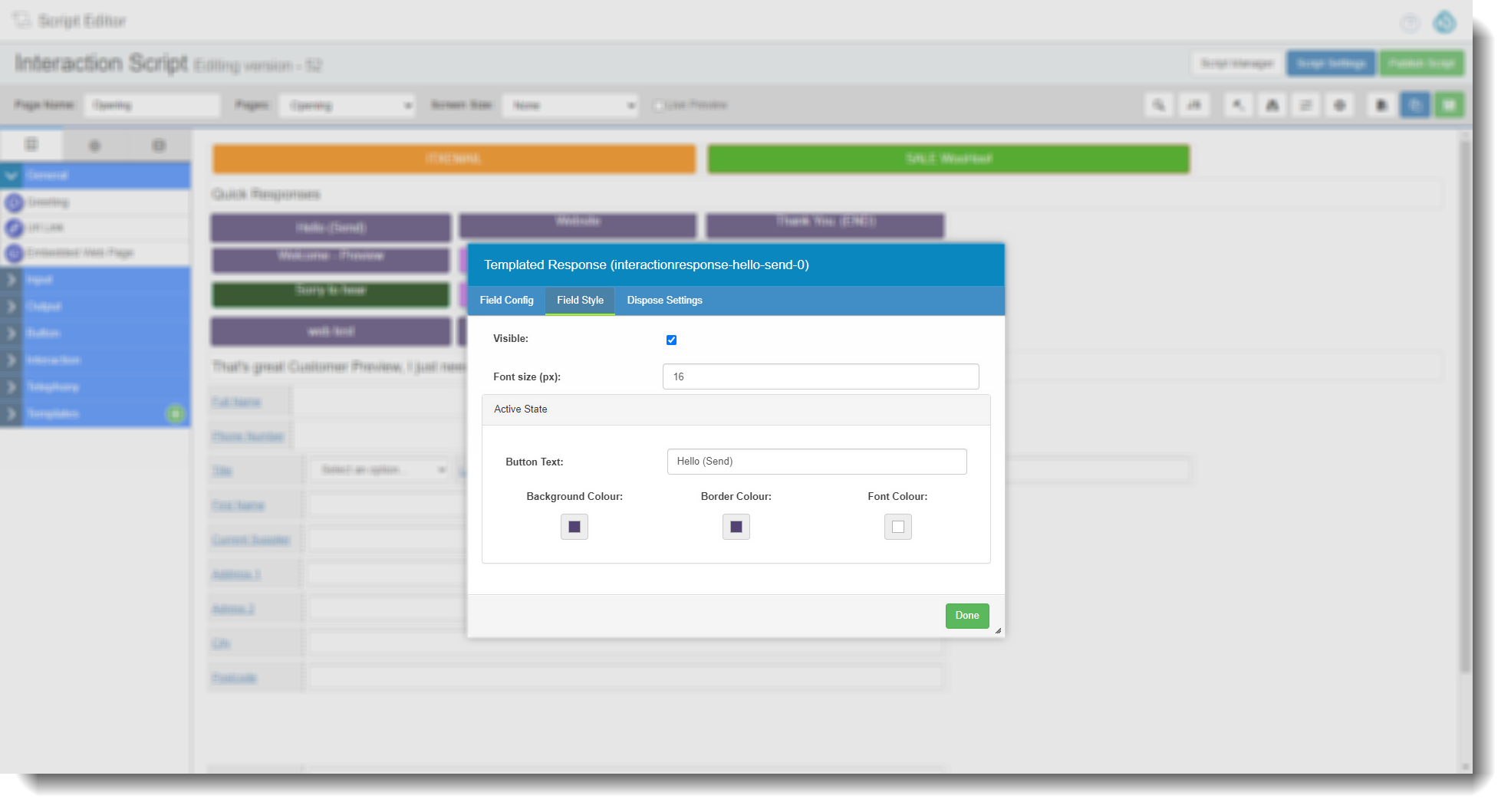Open the Border Colour swatch
The image size is (1511, 812).
(x=736, y=527)
